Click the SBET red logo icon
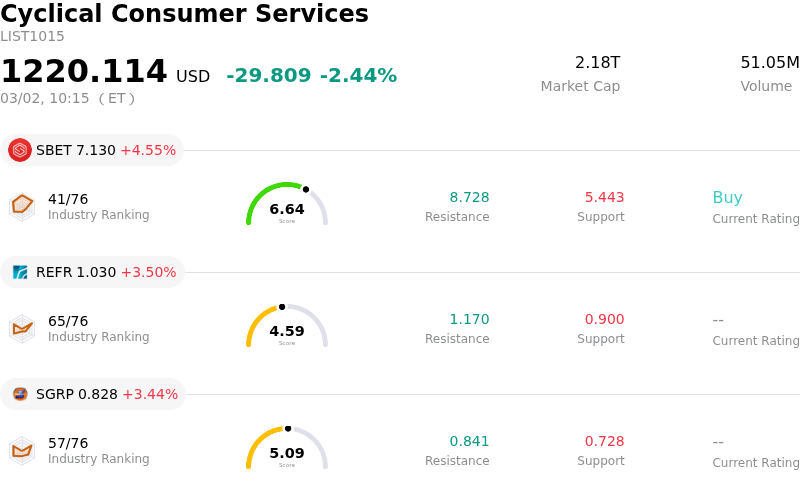Screen dimensions: 800x488 click(x=20, y=150)
